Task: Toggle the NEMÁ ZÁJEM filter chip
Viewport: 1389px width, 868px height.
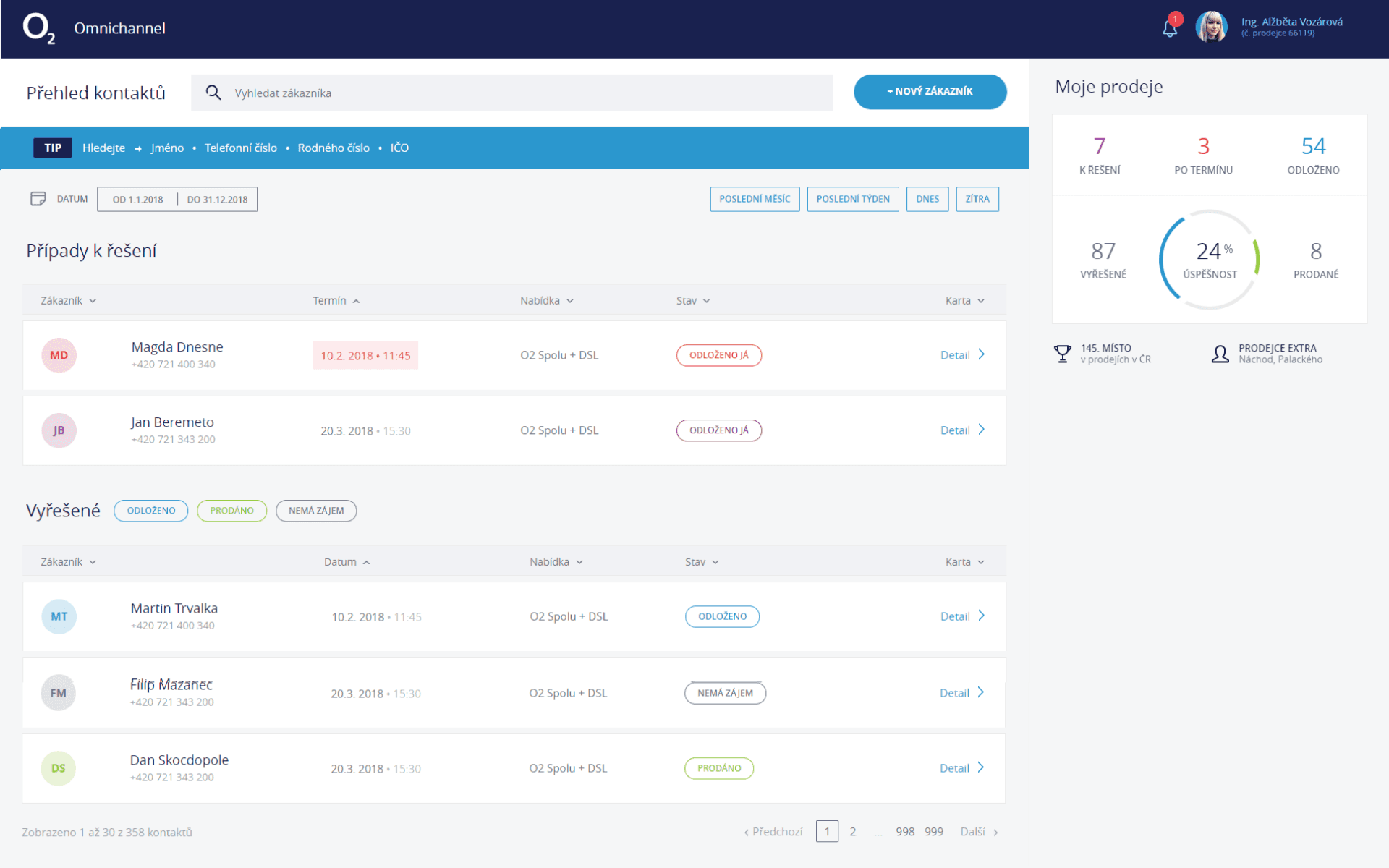Action: coord(316,511)
